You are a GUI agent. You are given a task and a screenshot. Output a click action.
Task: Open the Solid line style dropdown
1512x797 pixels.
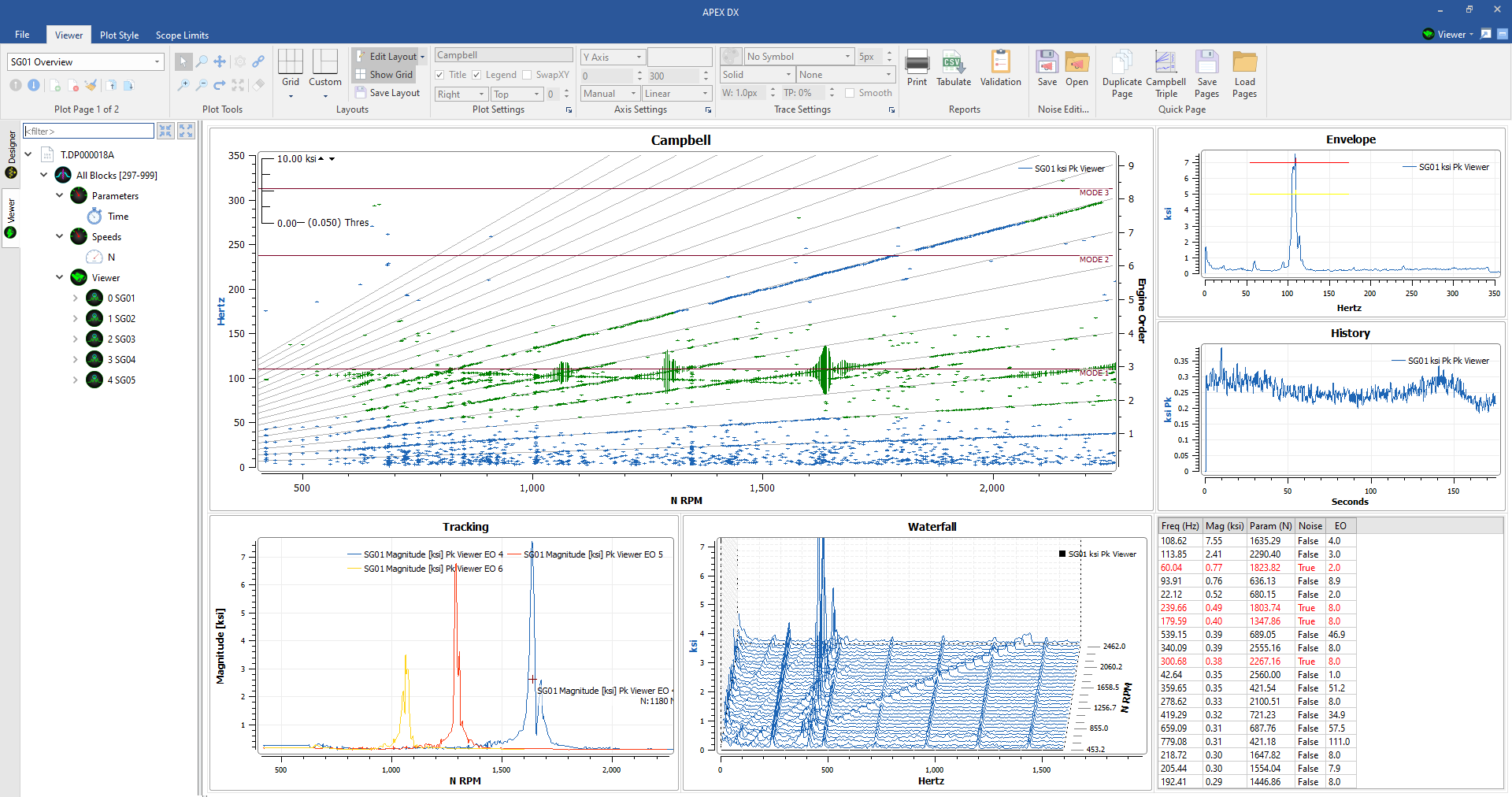(x=788, y=75)
